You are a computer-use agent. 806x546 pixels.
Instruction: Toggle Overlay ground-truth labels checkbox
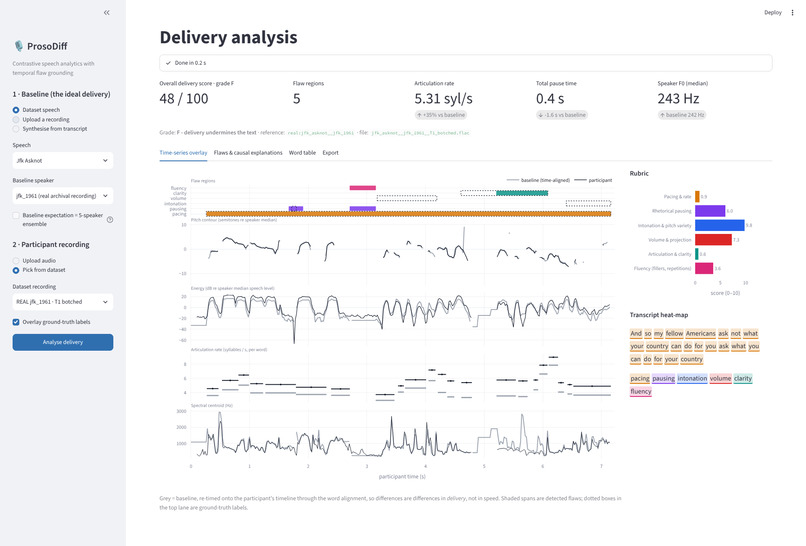point(16,322)
